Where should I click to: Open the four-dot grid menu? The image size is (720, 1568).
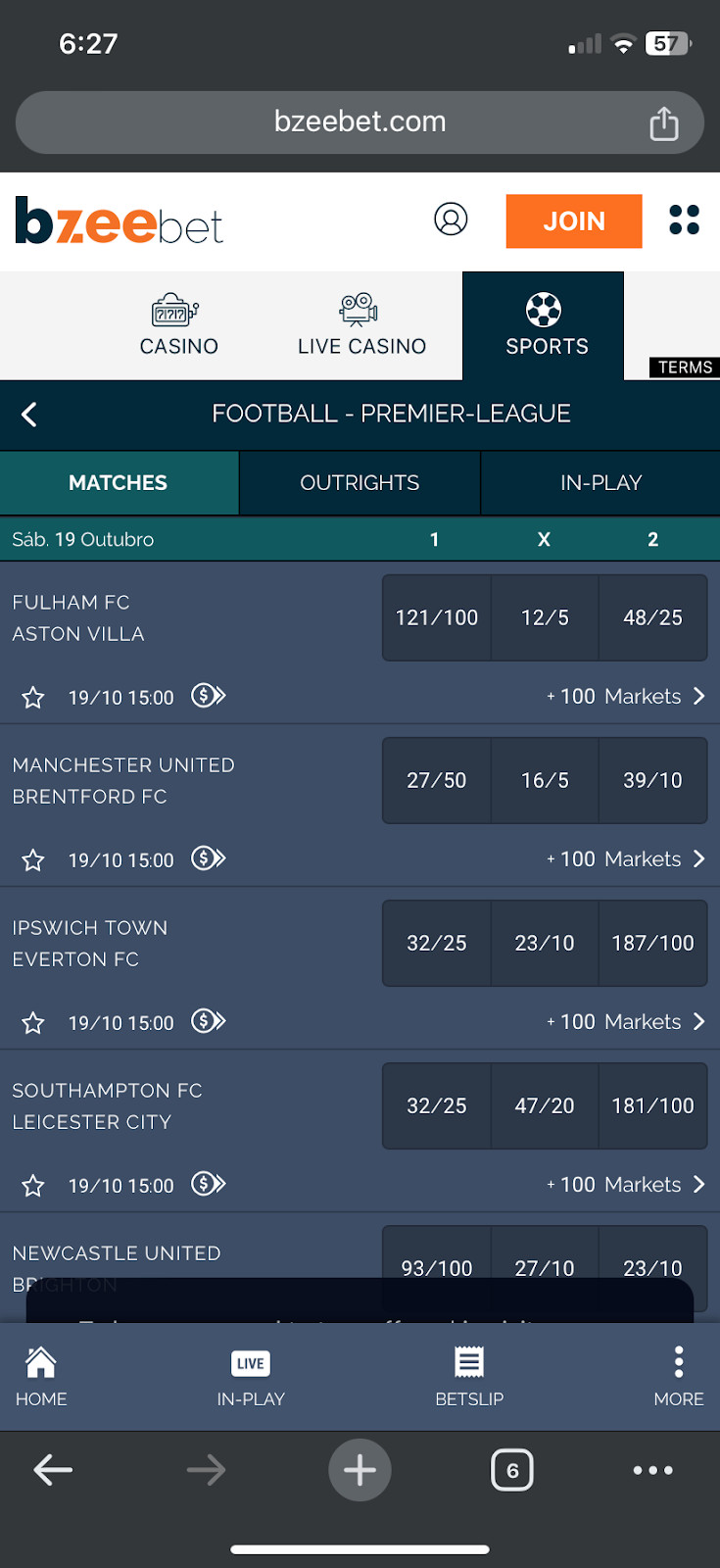(x=684, y=220)
